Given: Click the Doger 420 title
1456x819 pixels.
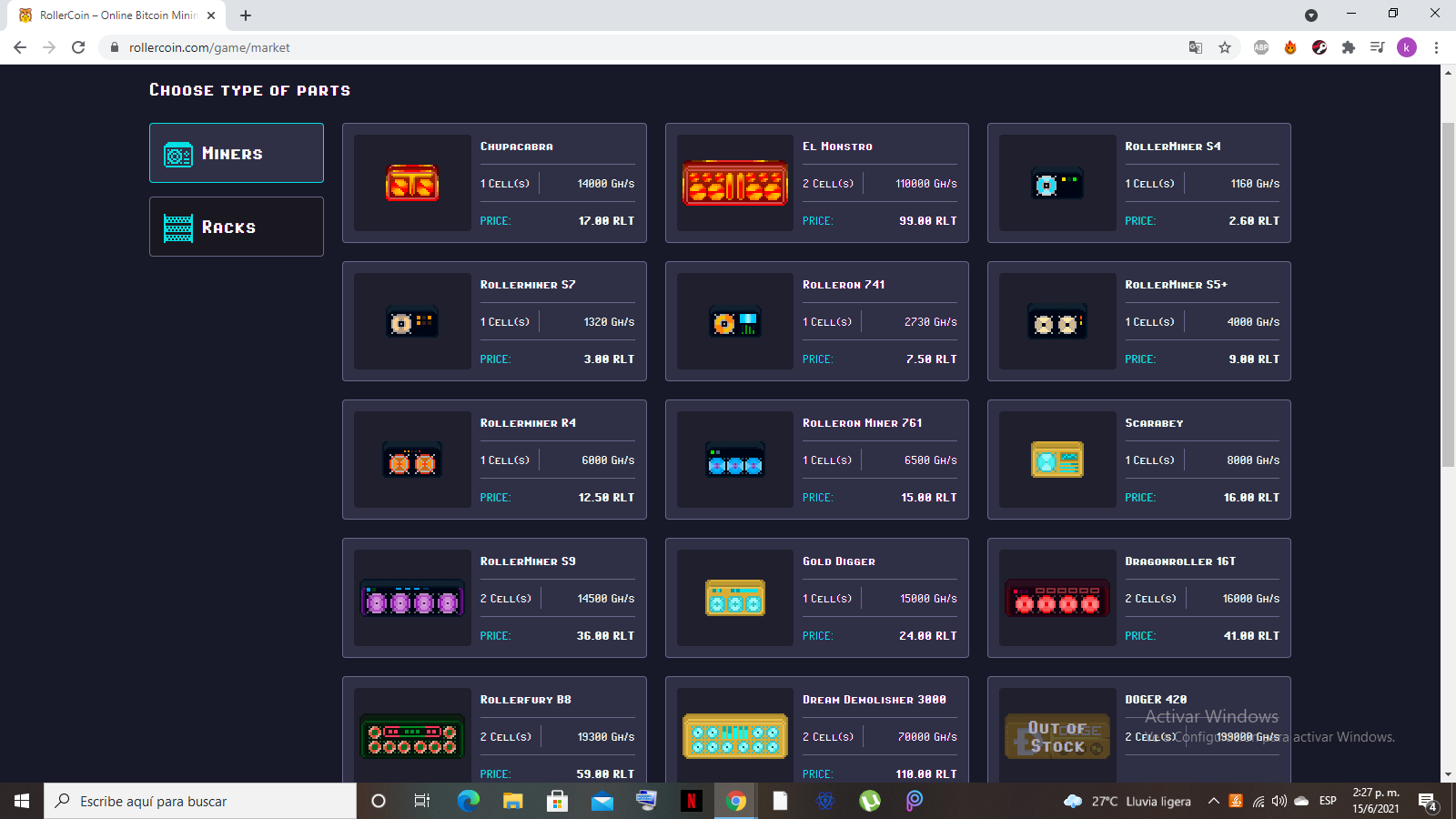Looking at the screenshot, I should pos(1156,700).
